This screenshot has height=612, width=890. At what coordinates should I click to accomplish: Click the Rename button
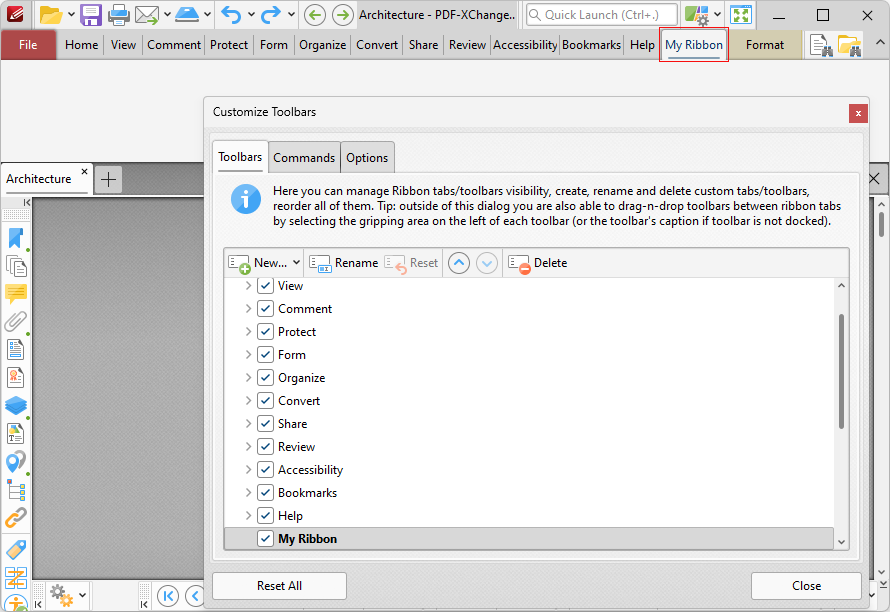[344, 263]
